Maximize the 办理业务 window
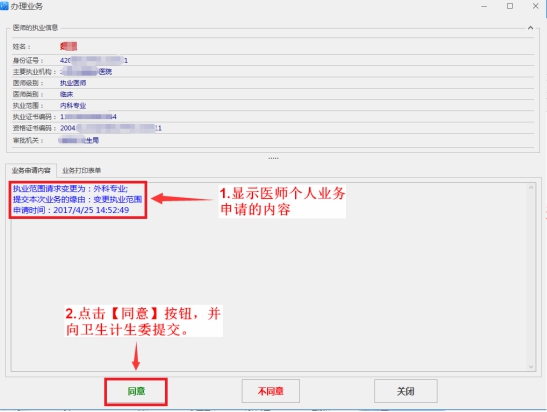 pos(510,6)
